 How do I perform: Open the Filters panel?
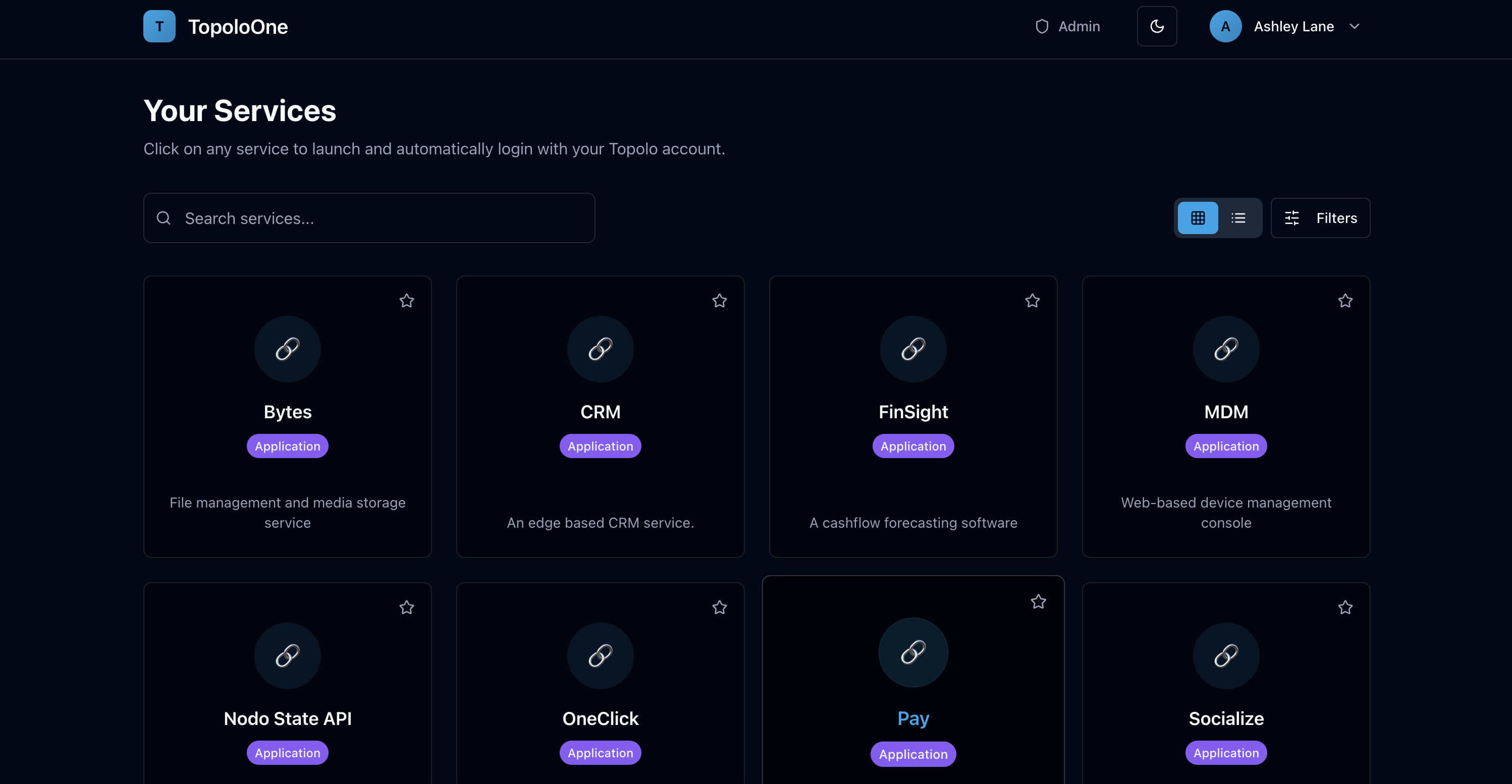(1320, 218)
